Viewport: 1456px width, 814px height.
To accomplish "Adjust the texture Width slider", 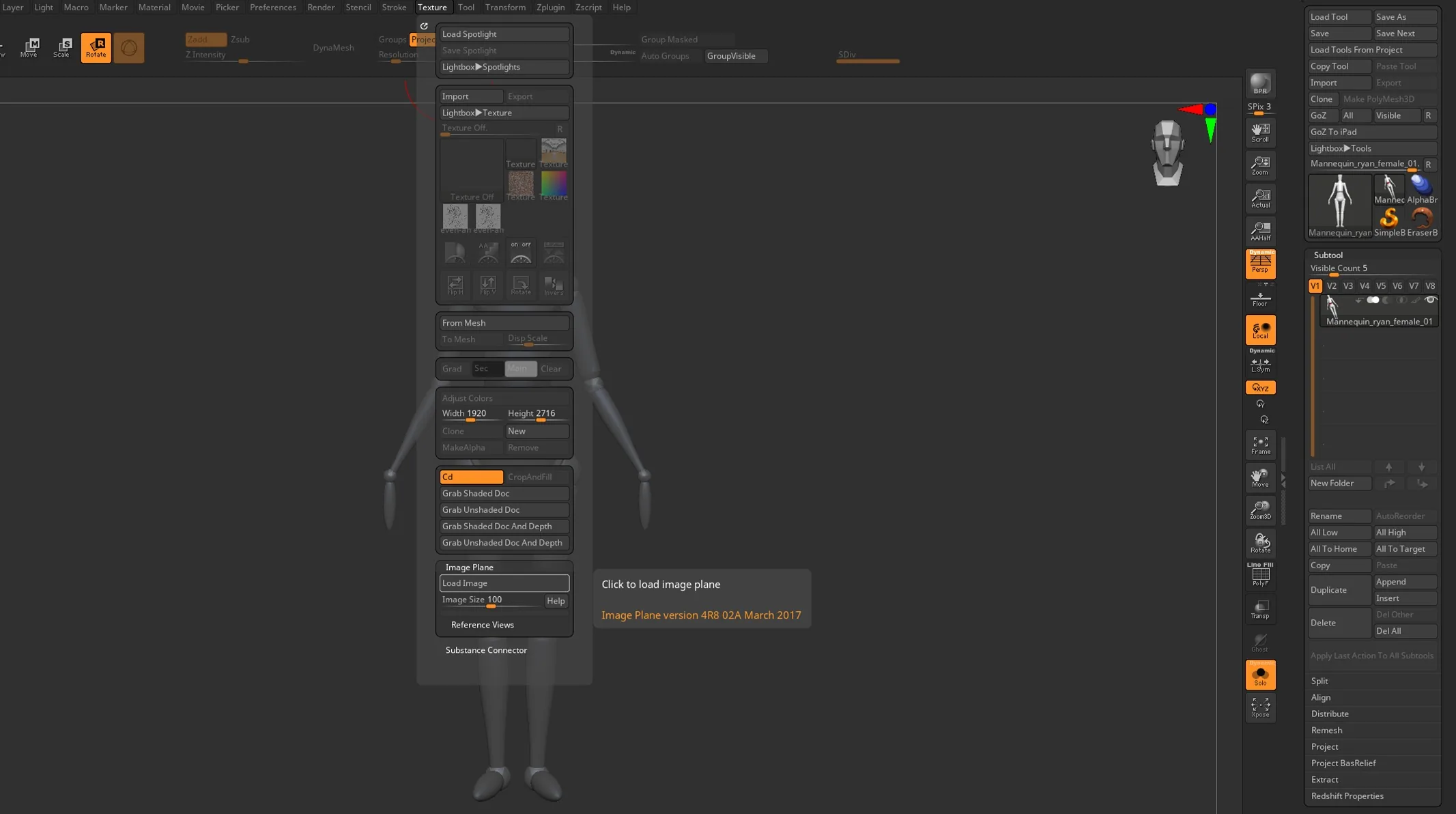I will [x=472, y=414].
